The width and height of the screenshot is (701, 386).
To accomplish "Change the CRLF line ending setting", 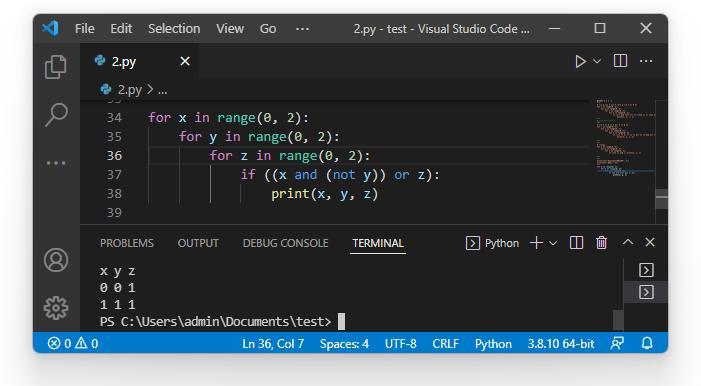I will 445,344.
